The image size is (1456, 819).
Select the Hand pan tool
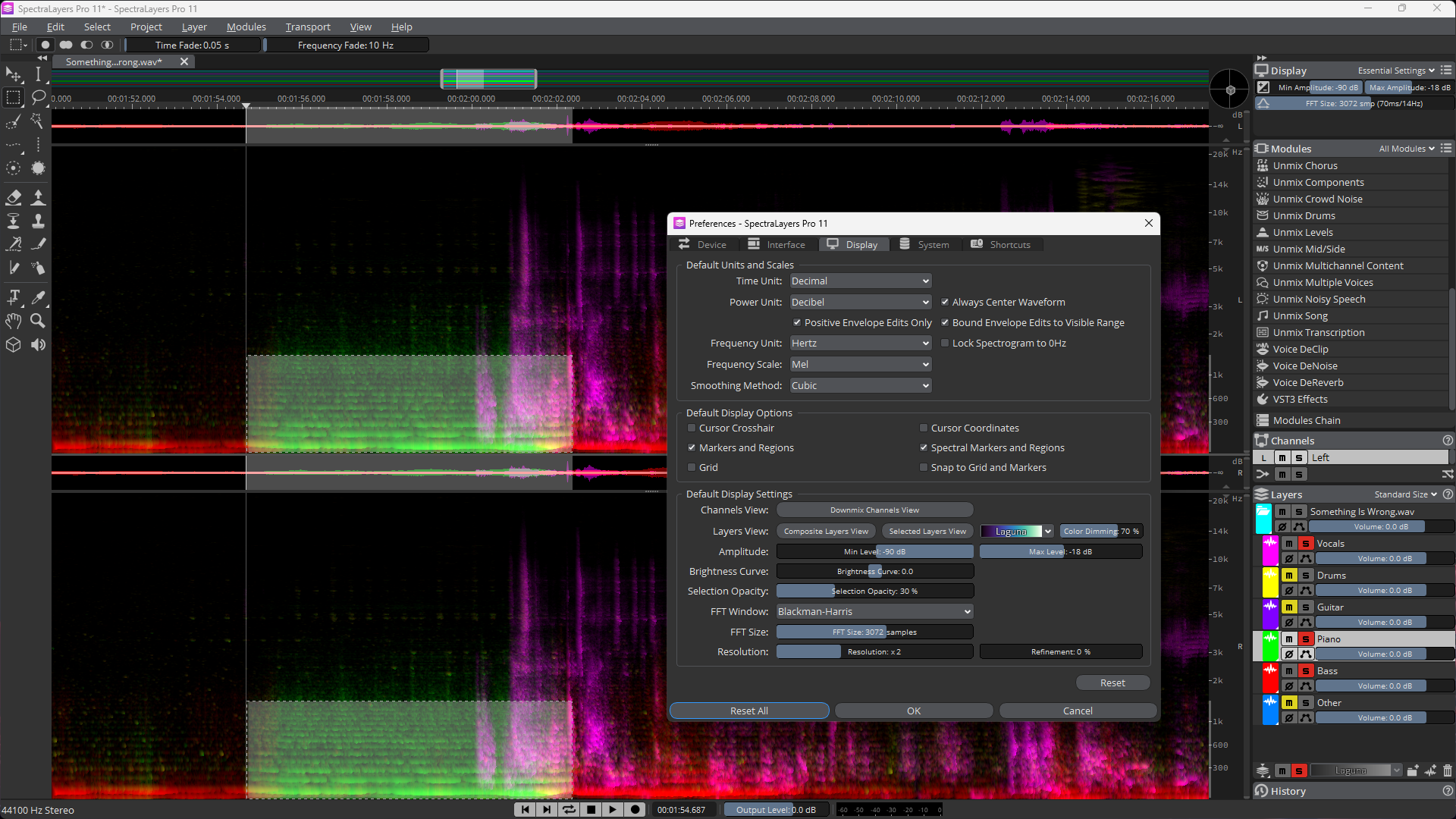tap(14, 321)
